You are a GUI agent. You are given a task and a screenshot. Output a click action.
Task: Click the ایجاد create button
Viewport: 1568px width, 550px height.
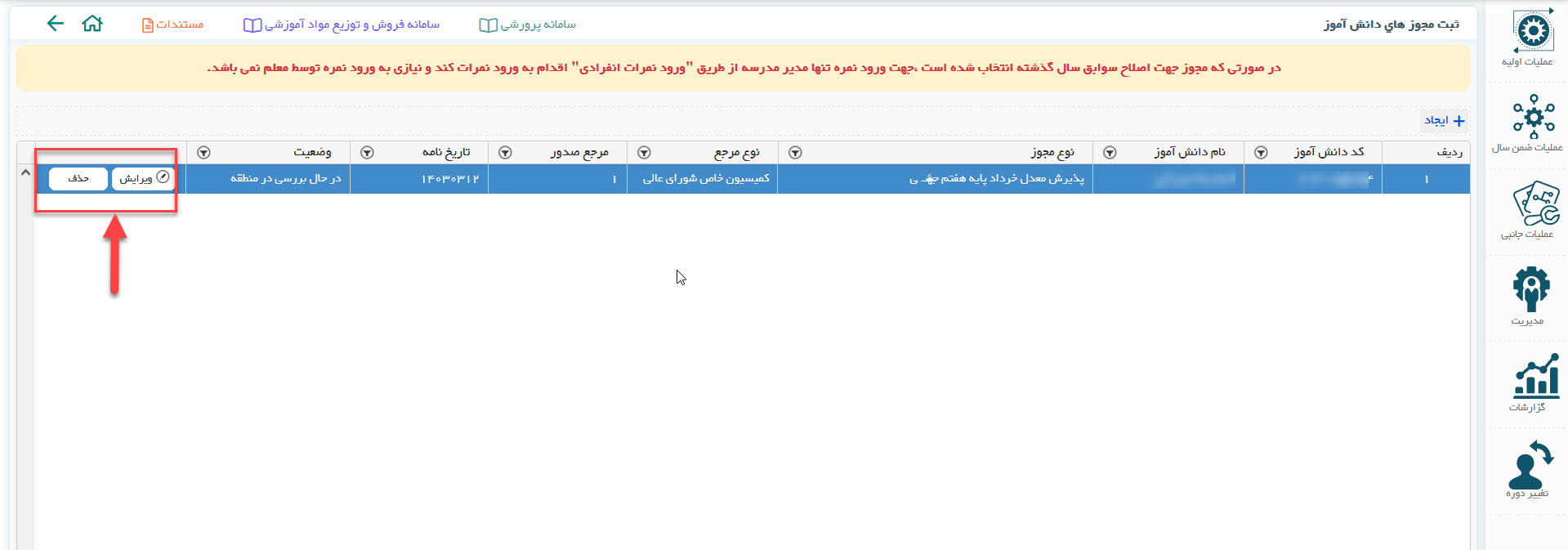[1444, 121]
